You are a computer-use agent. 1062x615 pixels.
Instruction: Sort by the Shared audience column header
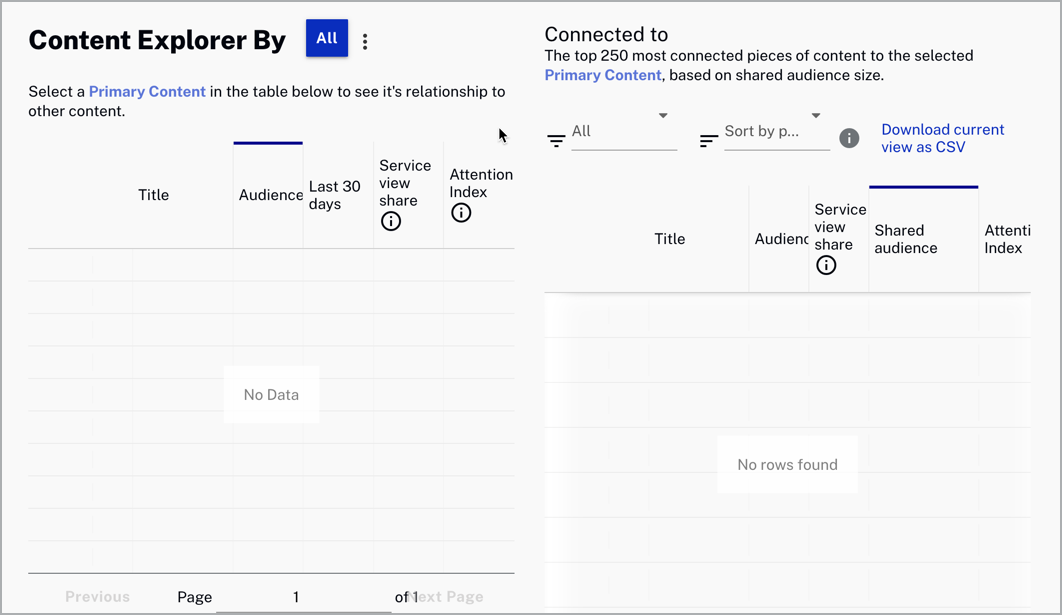click(x=921, y=239)
